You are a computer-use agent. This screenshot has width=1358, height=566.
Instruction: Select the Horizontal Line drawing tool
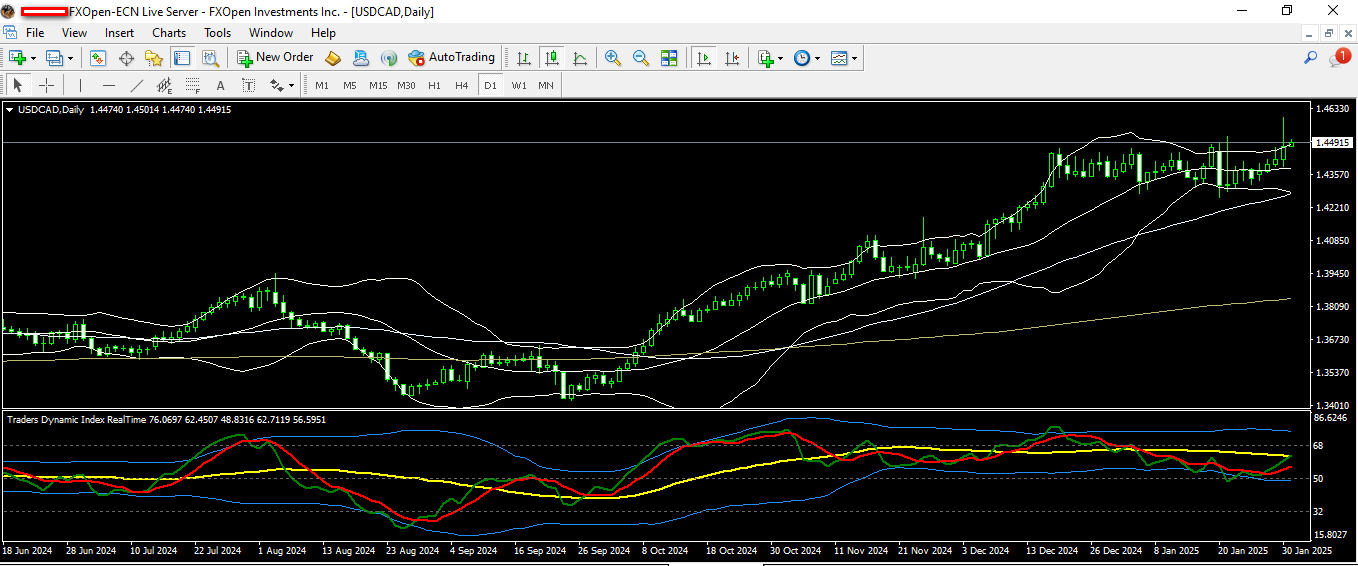coord(108,85)
